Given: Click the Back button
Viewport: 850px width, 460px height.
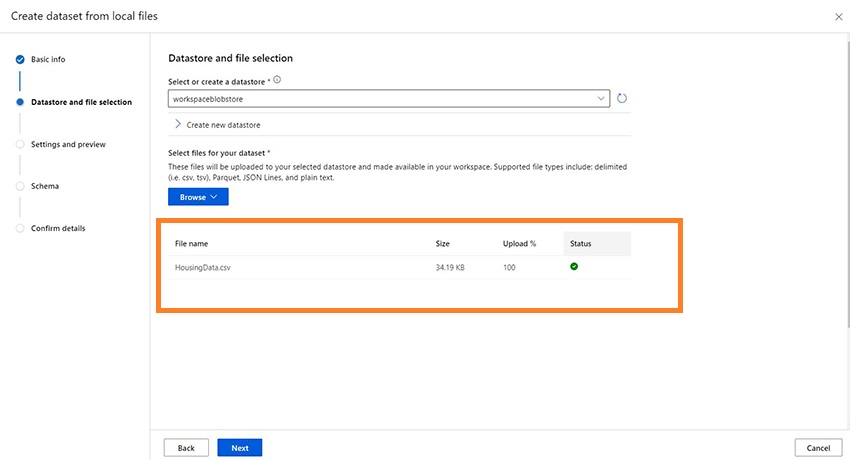Looking at the screenshot, I should click(186, 447).
